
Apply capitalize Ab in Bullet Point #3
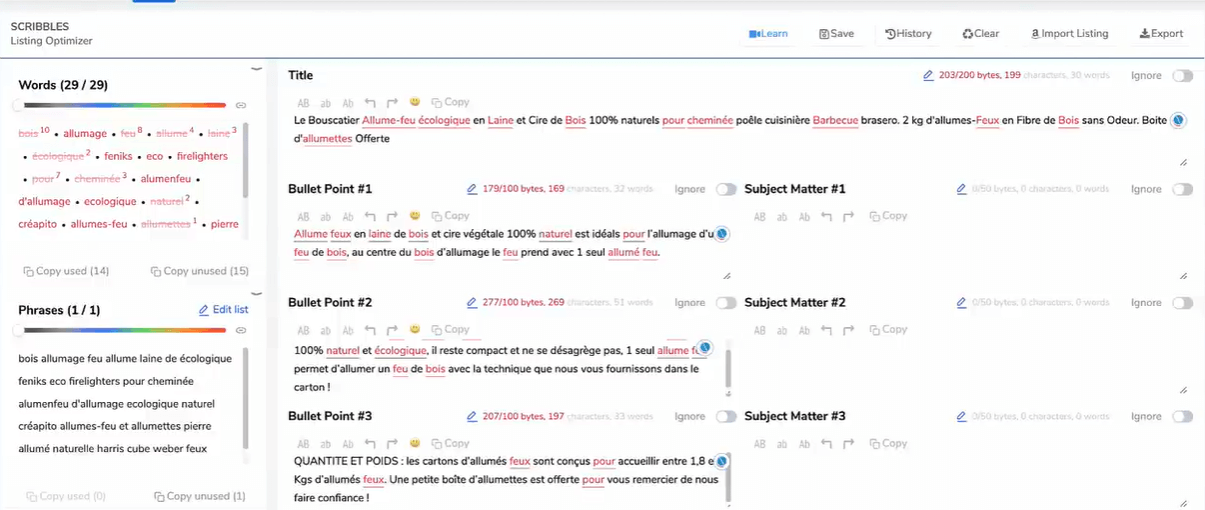tap(348, 445)
